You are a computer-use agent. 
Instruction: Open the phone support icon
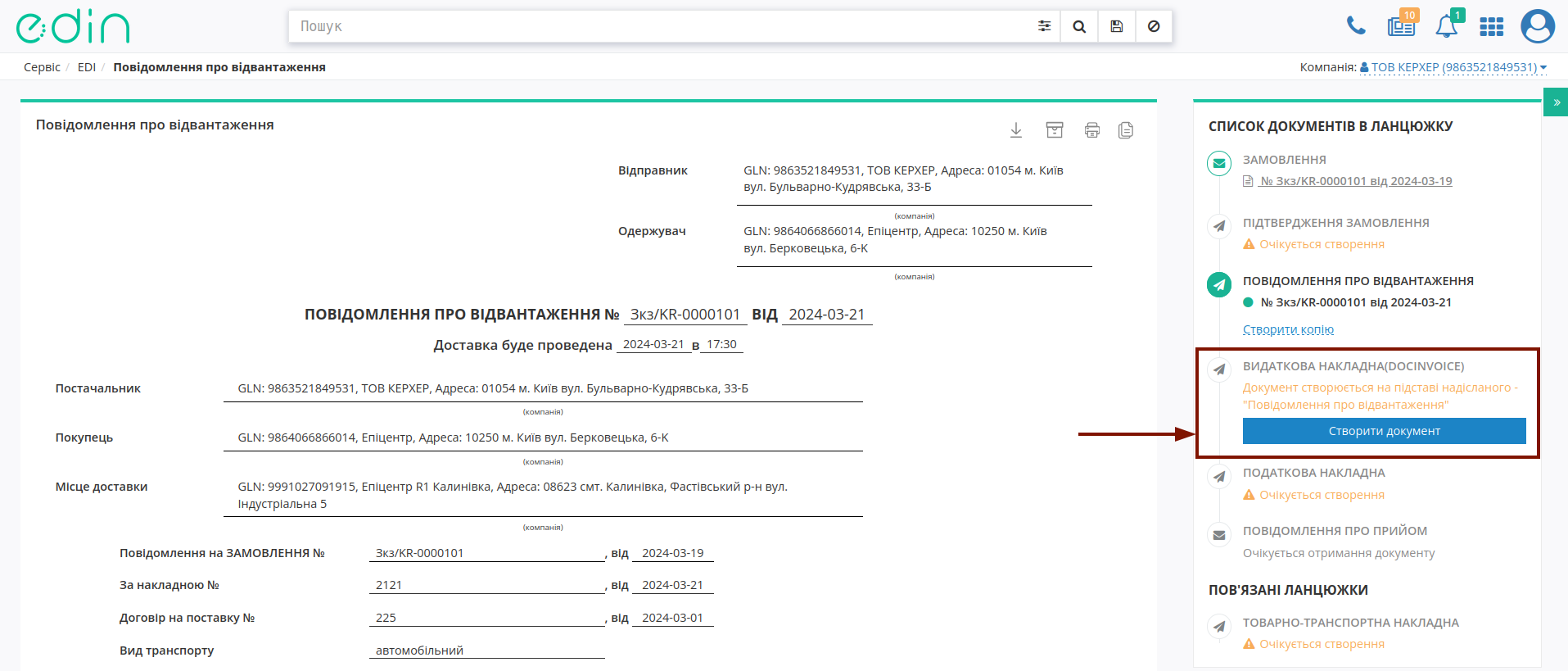click(x=1356, y=26)
